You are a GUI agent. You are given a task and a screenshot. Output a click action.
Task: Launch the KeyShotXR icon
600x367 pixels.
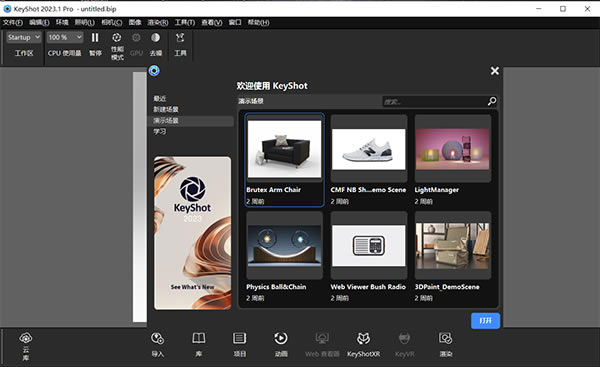pos(363,338)
